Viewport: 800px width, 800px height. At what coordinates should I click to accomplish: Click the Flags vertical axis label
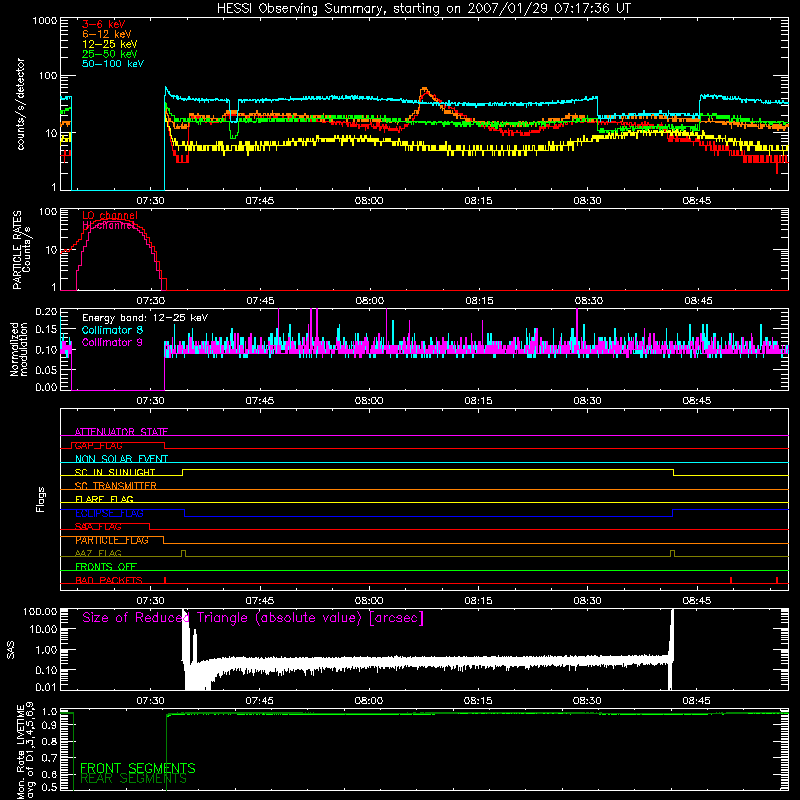[41, 499]
